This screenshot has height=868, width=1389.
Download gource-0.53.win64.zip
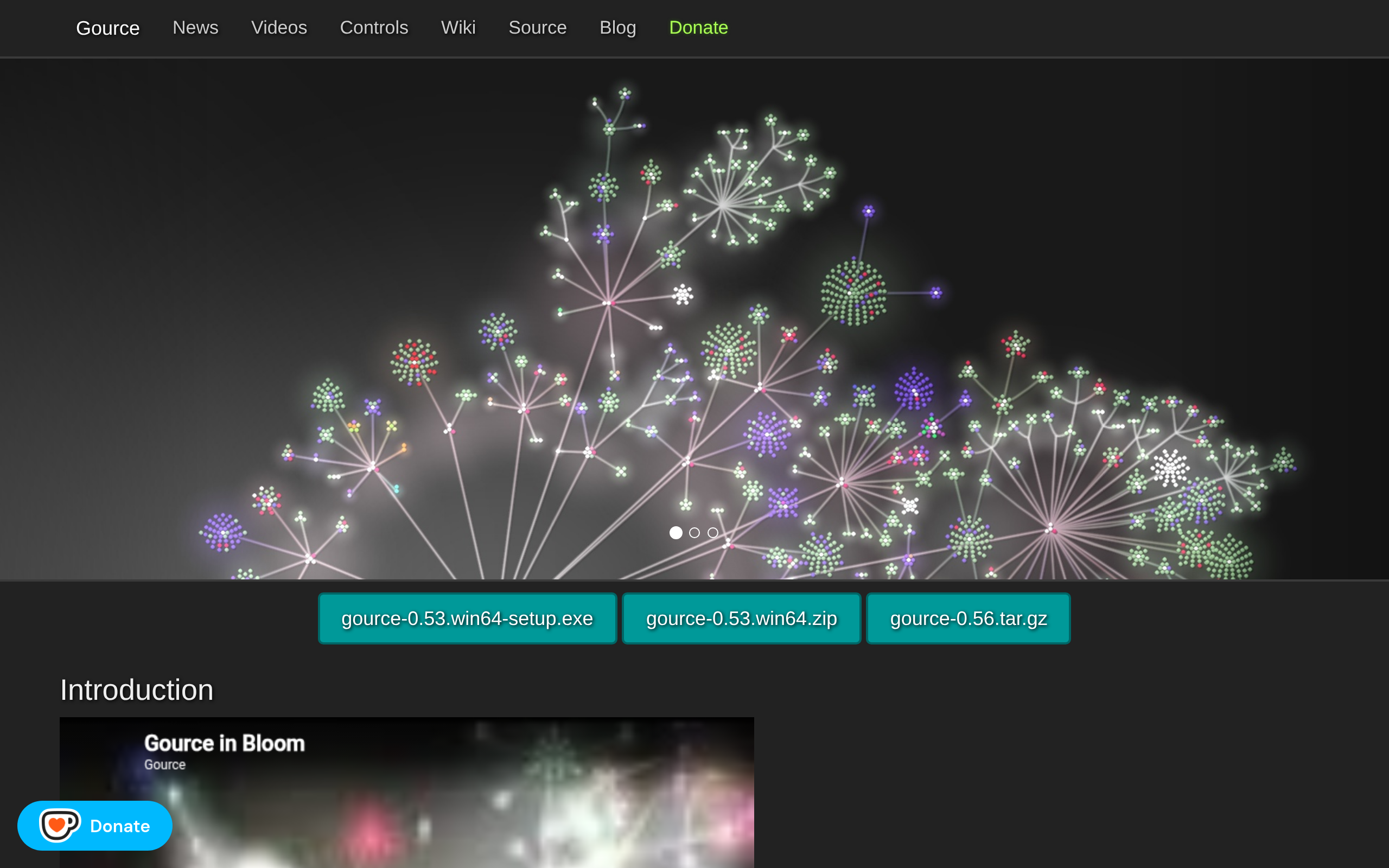[742, 618]
